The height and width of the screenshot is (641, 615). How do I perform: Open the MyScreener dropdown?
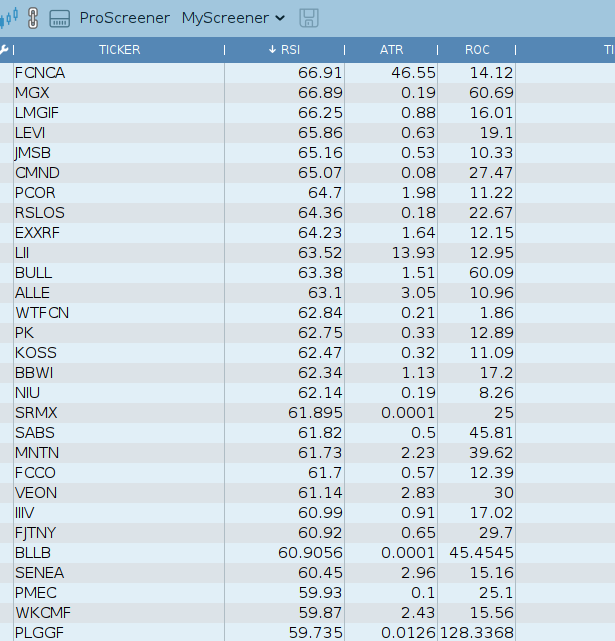click(x=233, y=18)
